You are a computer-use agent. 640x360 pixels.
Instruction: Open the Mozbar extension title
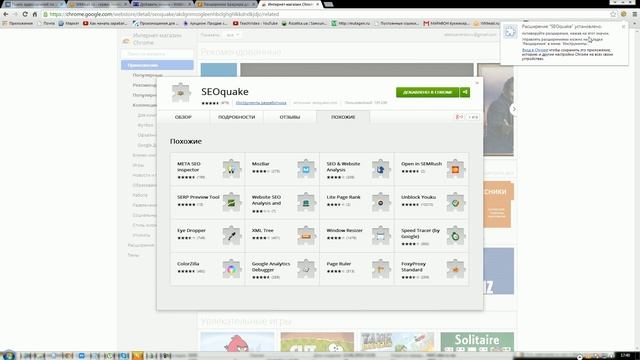tap(260, 164)
